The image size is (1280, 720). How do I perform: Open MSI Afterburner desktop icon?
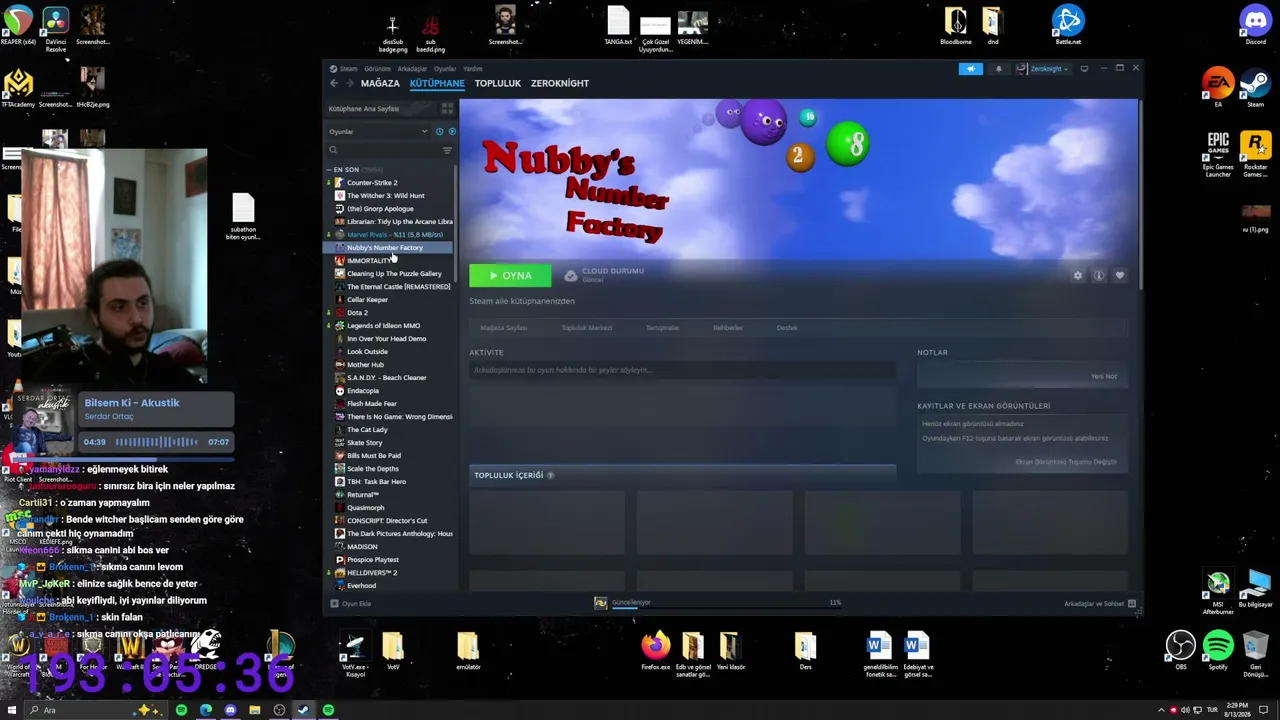pyautogui.click(x=1218, y=589)
